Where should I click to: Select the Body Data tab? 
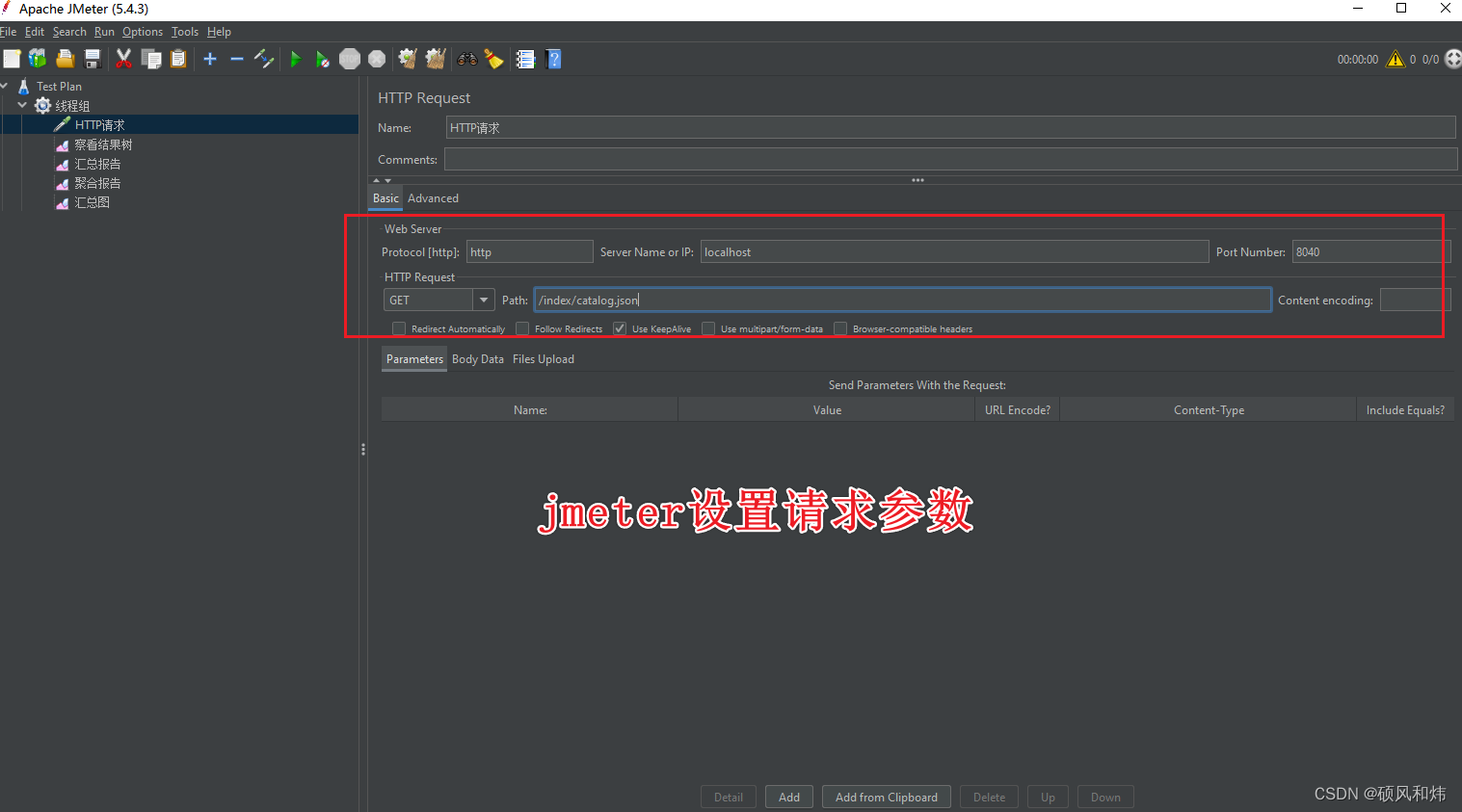(478, 359)
